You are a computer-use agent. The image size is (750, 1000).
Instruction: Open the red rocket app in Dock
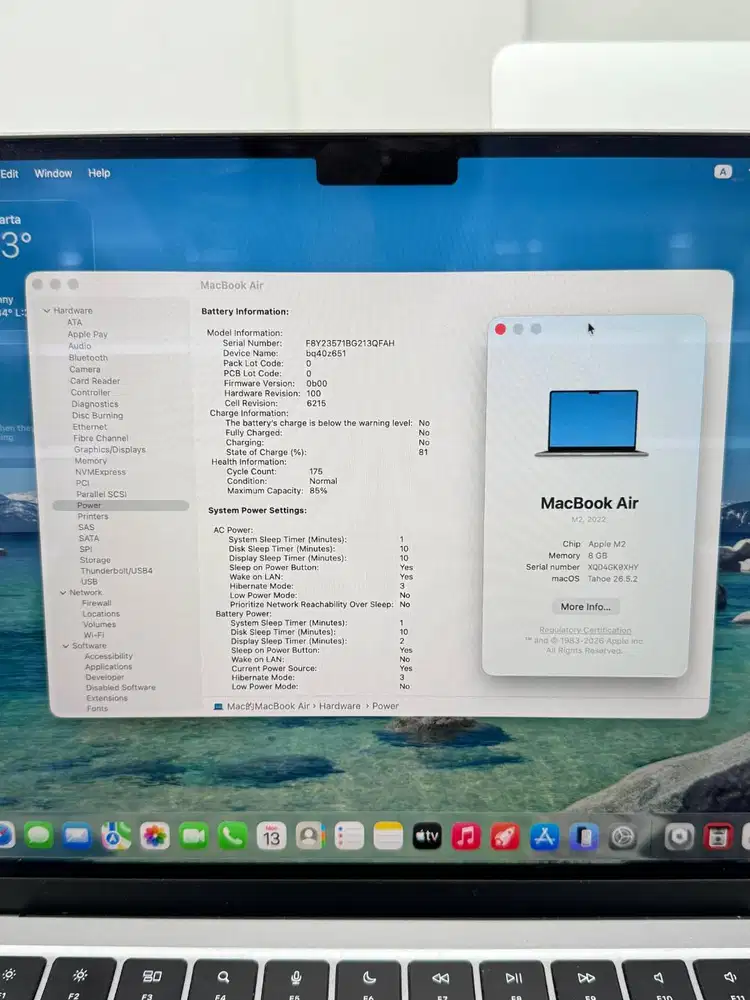click(504, 837)
